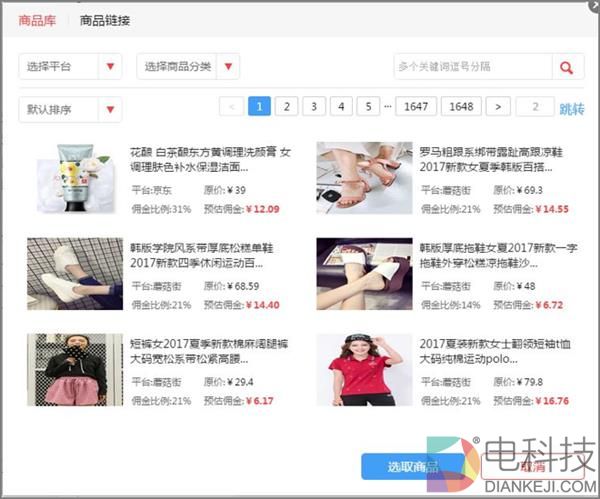Select page 5 in pagination
The image size is (600, 499).
368,106
